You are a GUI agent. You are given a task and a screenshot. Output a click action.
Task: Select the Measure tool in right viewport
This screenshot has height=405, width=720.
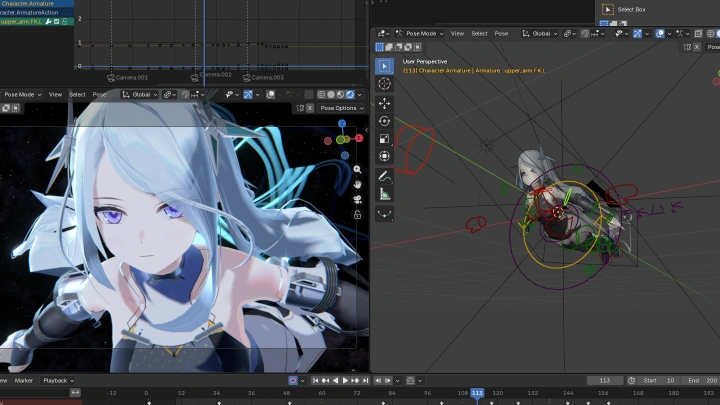tap(384, 194)
